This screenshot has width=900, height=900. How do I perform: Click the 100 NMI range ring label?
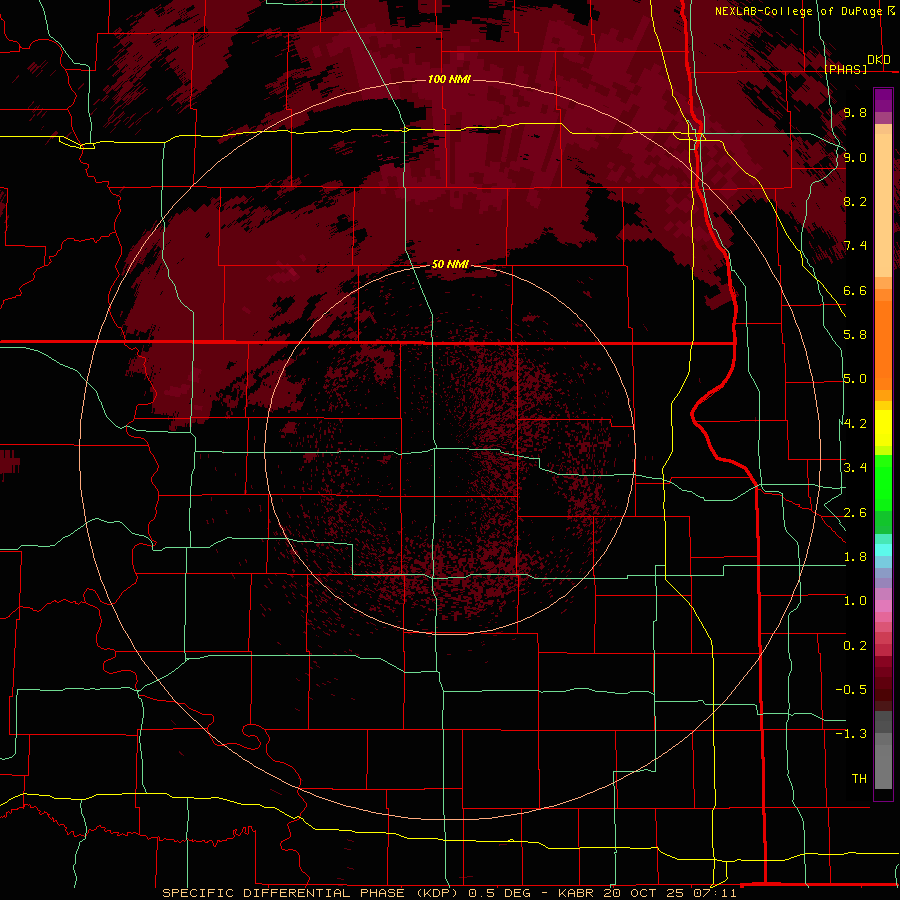pyautogui.click(x=449, y=79)
